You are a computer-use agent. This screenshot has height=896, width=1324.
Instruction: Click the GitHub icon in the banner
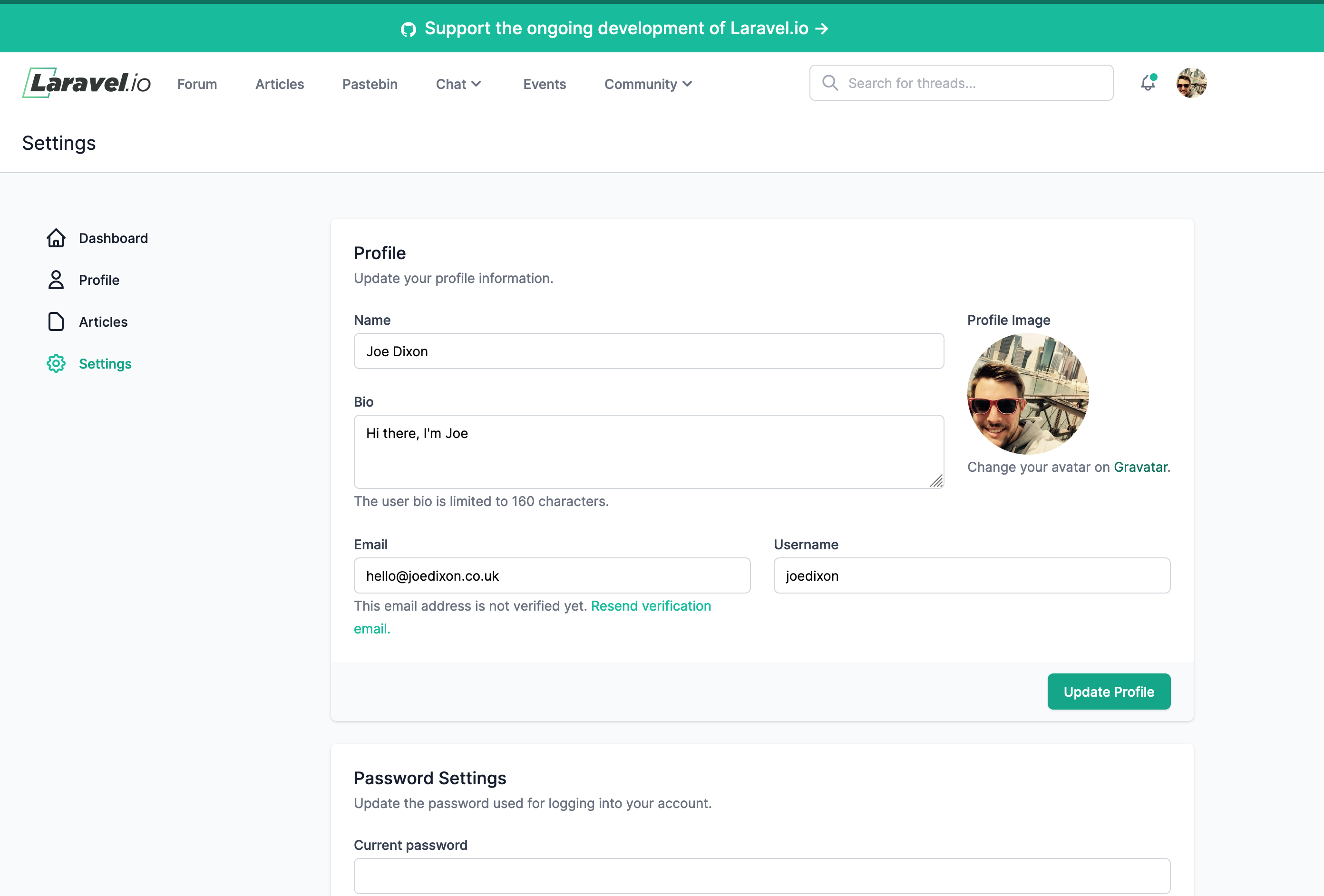409,29
